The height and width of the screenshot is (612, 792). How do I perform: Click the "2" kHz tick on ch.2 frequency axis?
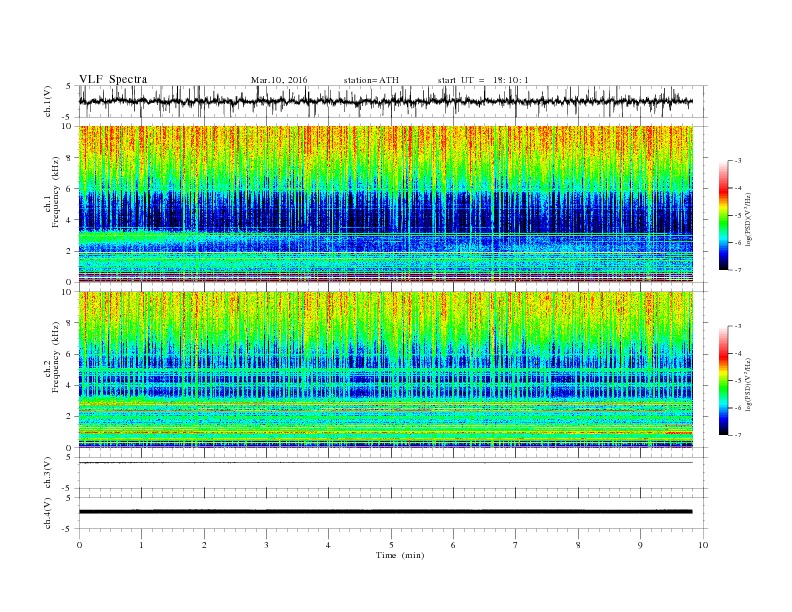click(x=70, y=417)
